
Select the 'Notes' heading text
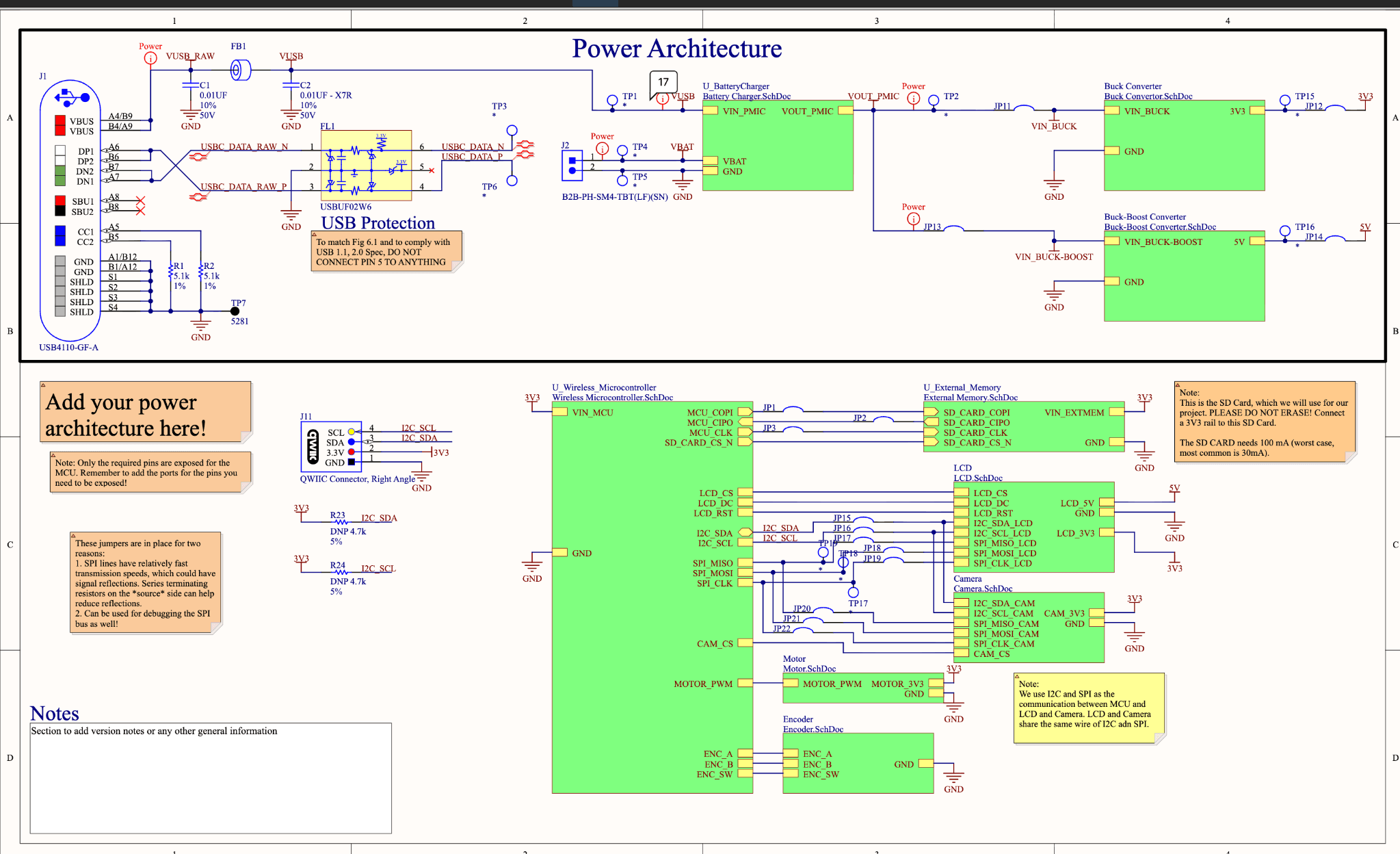pyautogui.click(x=55, y=714)
